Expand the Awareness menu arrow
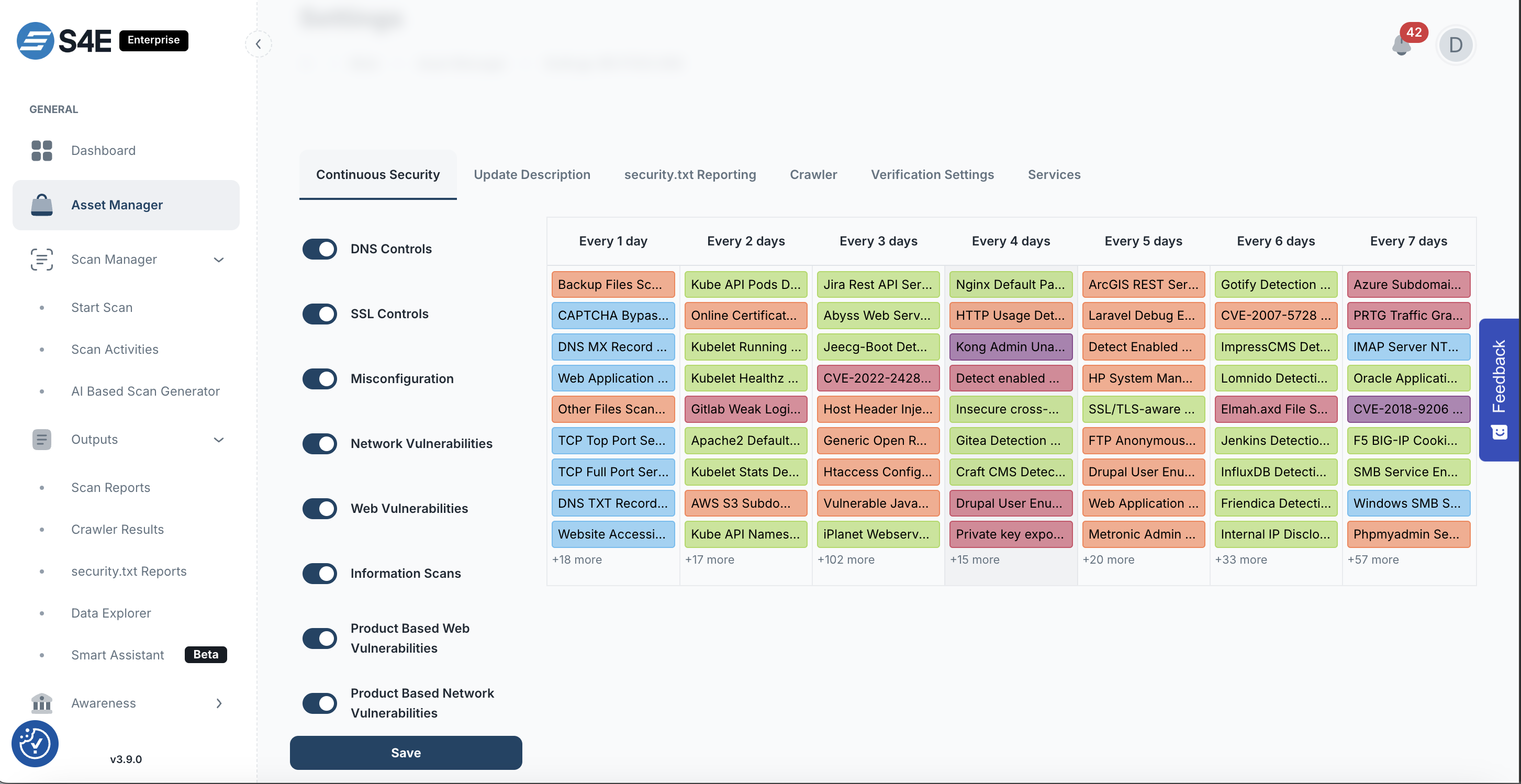The image size is (1521, 784). tap(218, 703)
